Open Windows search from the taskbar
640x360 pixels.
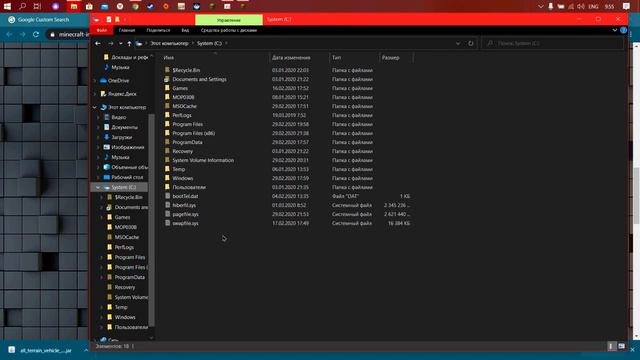pos(22,7)
